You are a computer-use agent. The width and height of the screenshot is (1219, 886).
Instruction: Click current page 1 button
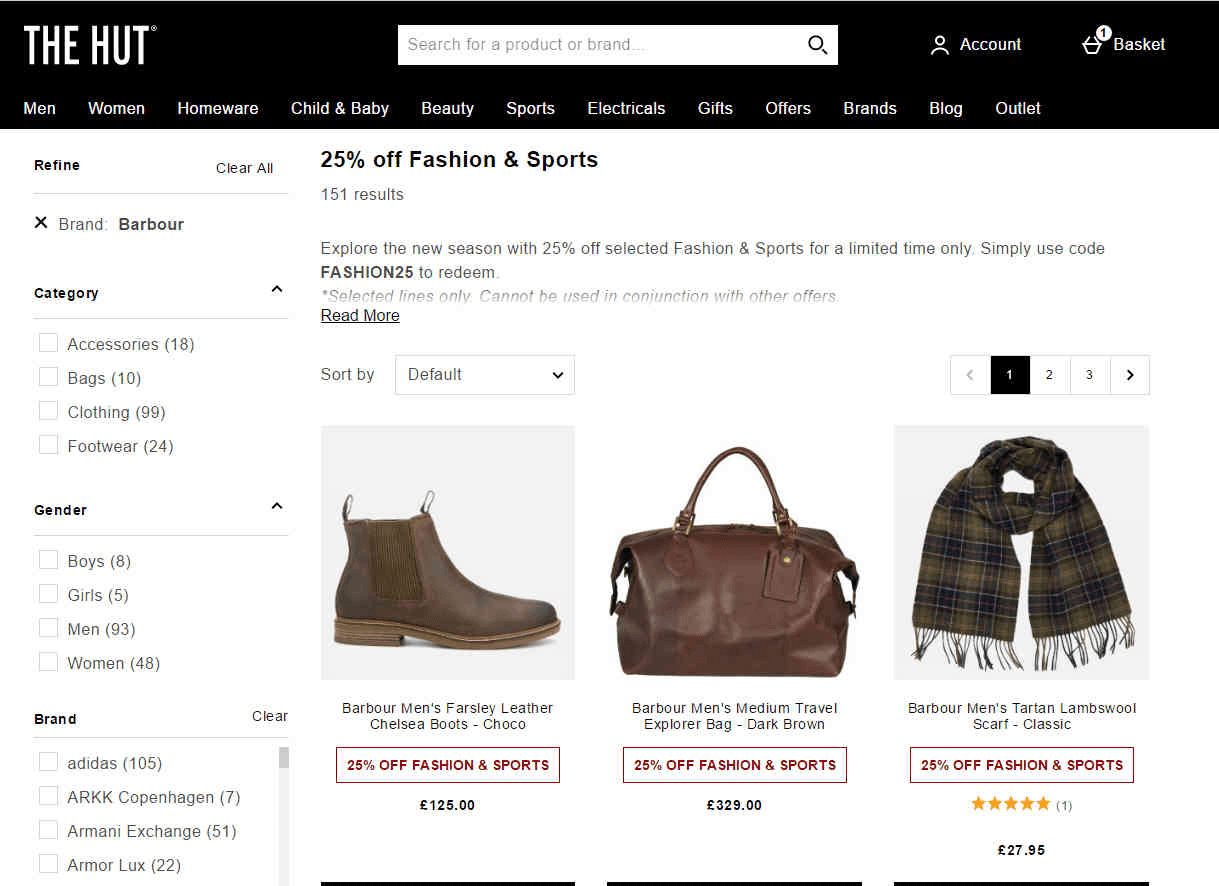pyautogui.click(x=1010, y=375)
